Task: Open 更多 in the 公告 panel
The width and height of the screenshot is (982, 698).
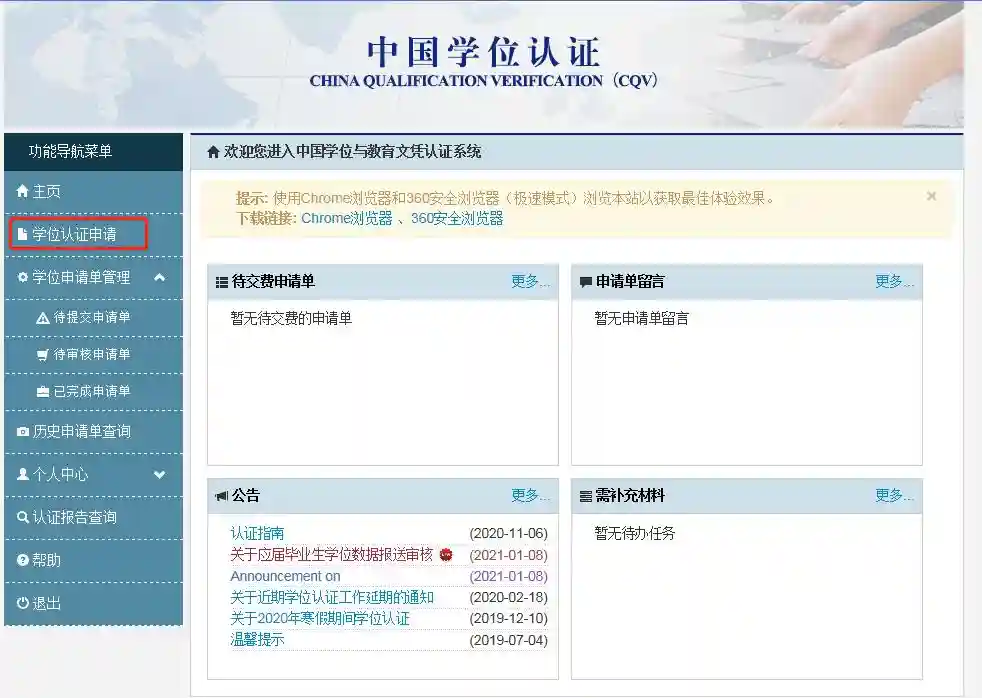Action: [530, 496]
